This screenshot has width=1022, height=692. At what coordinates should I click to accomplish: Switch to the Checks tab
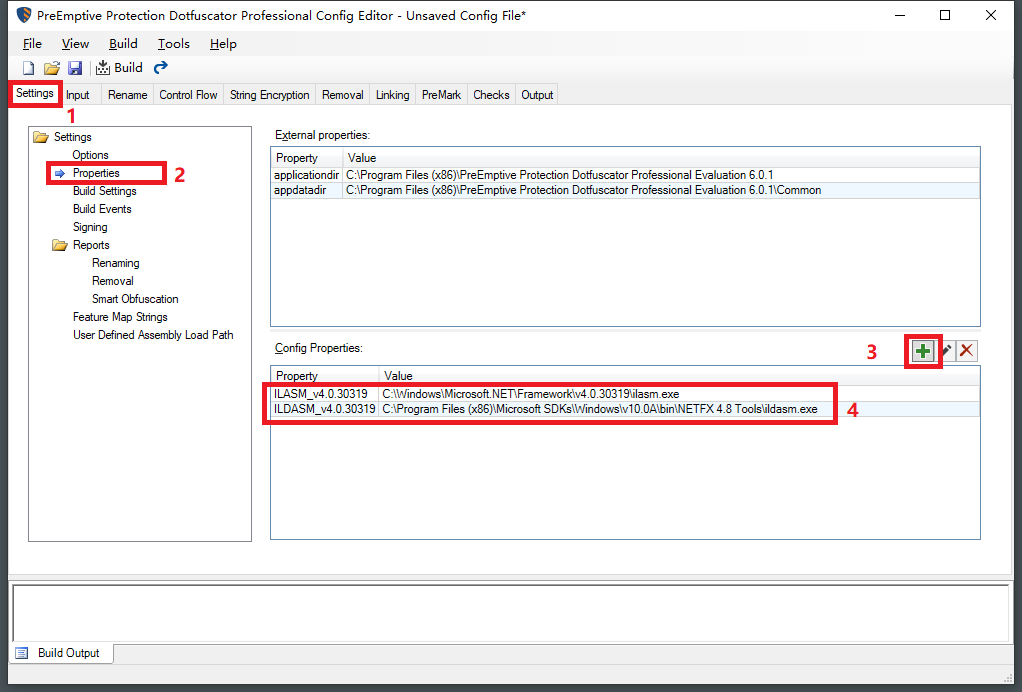tap(491, 95)
